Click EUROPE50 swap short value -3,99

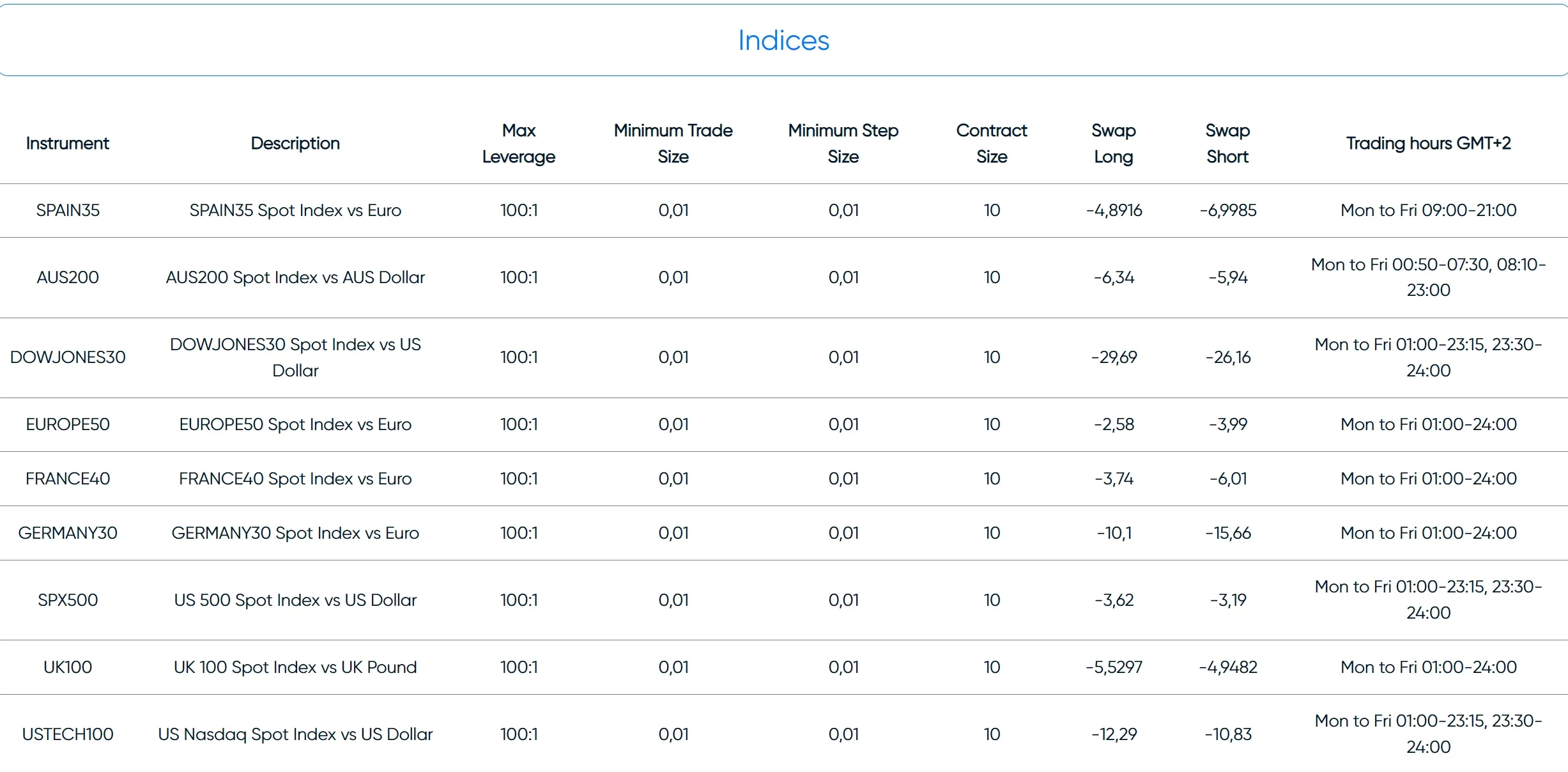(1227, 424)
